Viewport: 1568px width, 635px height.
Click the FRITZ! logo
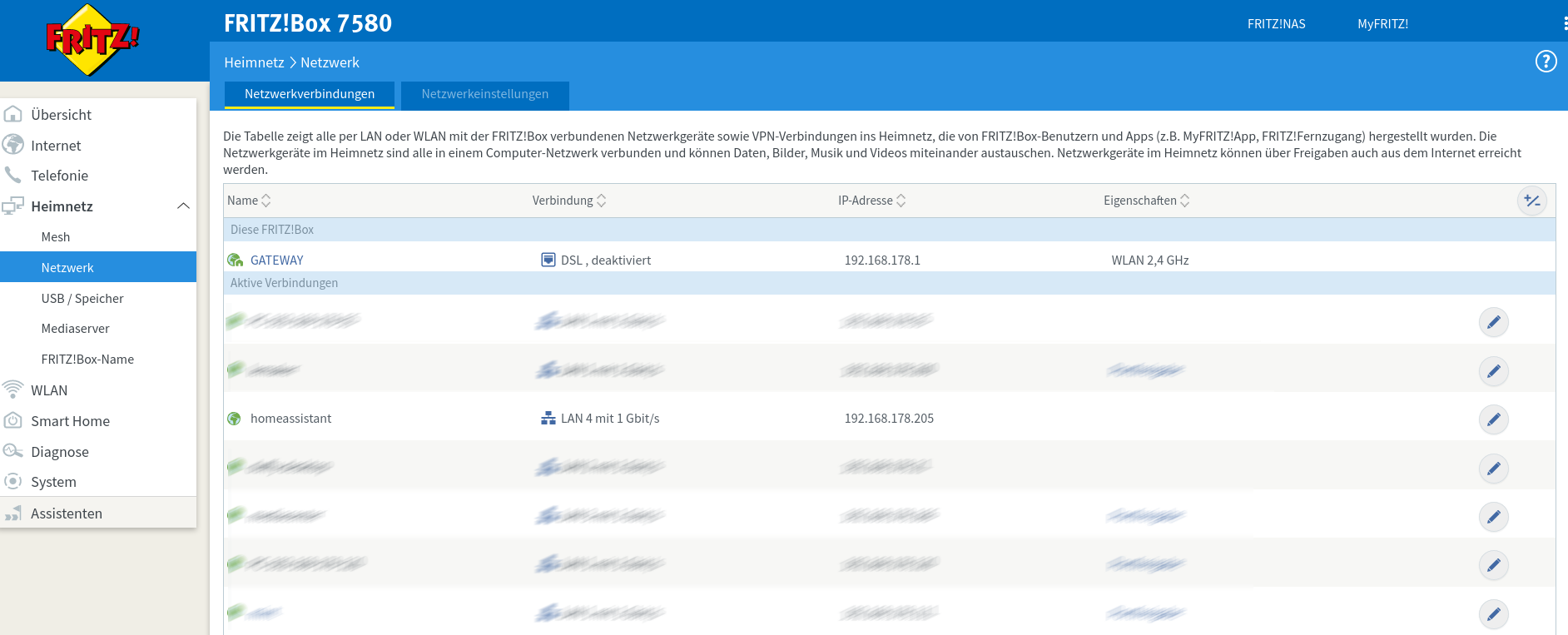[92, 39]
